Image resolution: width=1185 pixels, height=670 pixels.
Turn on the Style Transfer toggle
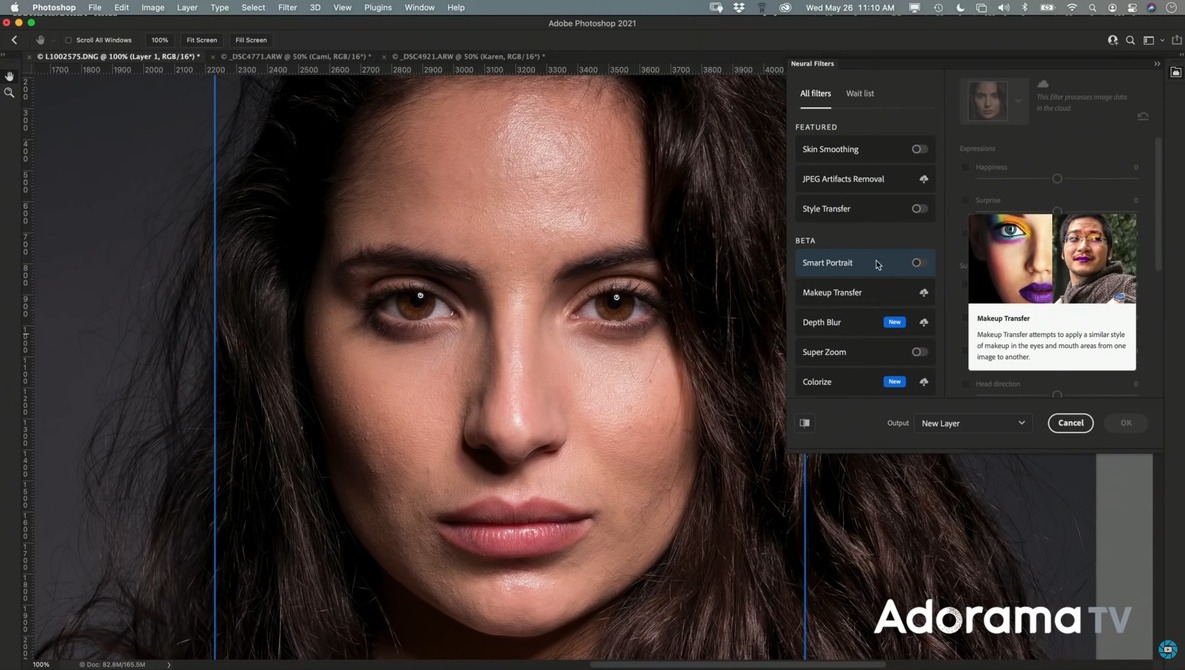919,209
